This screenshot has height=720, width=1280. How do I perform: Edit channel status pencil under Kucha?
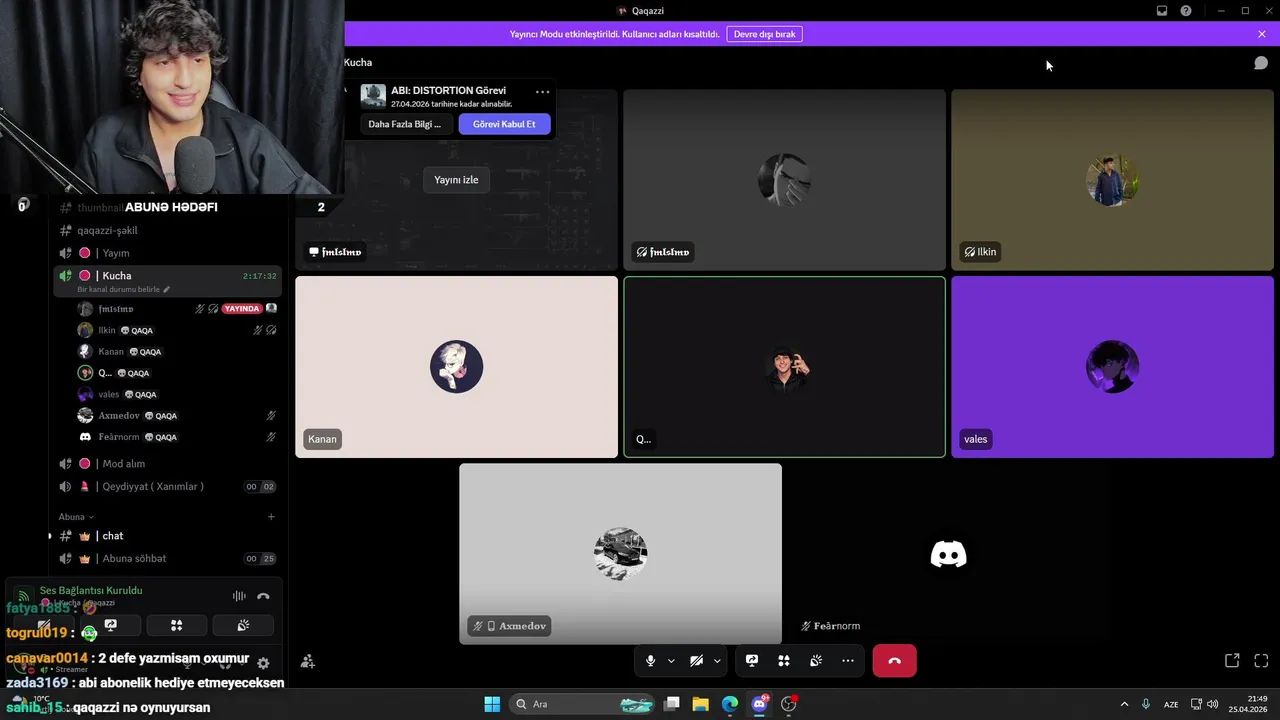click(x=167, y=290)
